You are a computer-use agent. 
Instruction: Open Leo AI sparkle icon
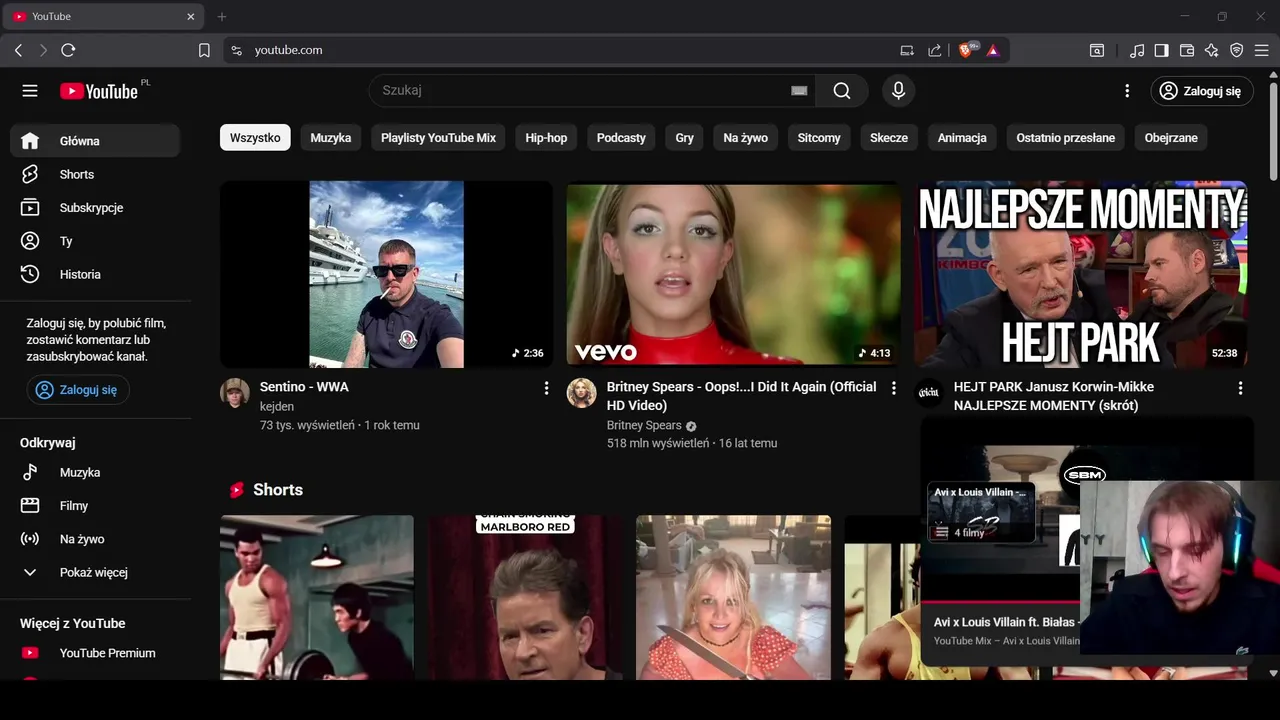(1212, 50)
